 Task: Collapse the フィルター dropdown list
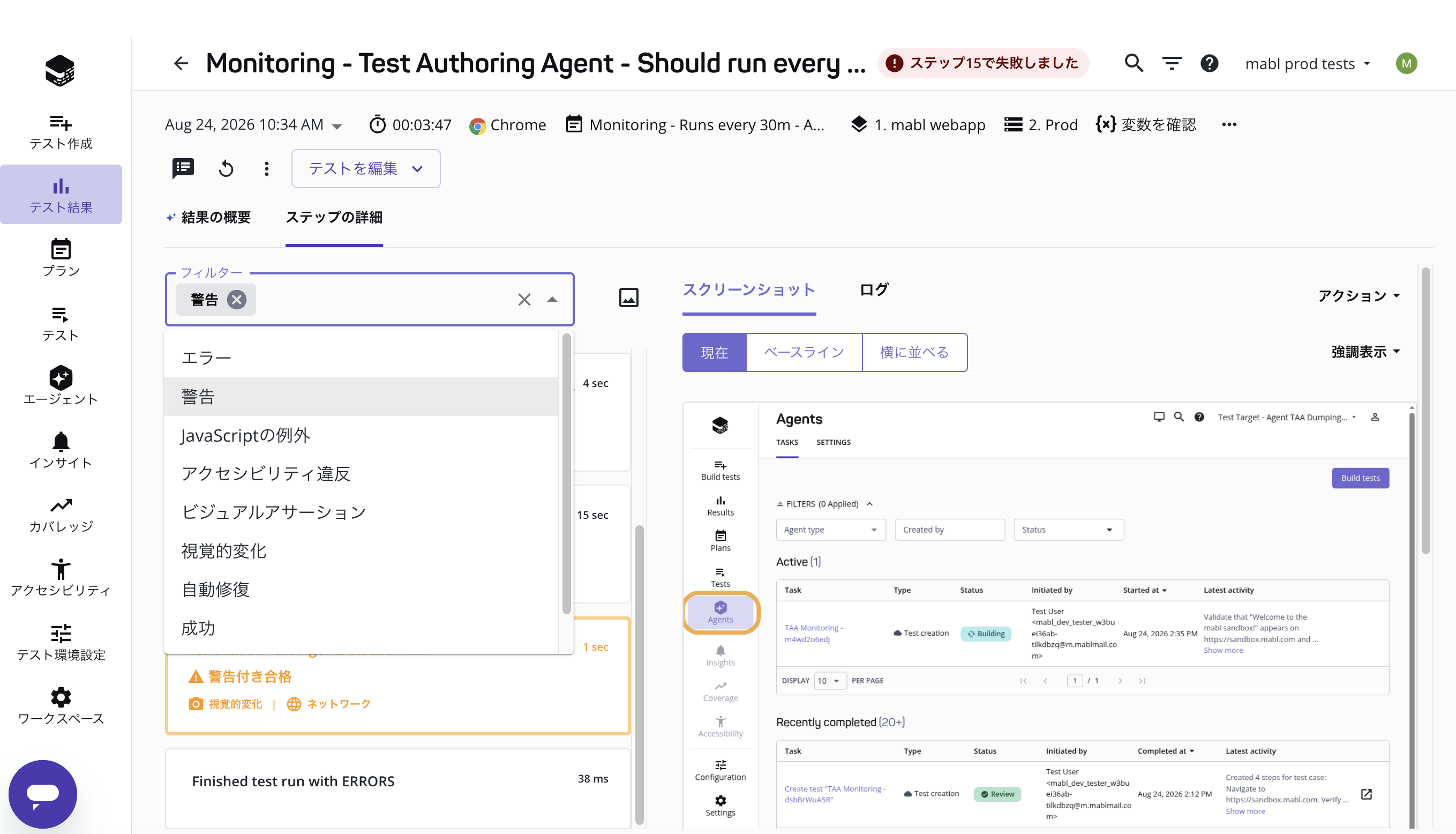[552, 300]
